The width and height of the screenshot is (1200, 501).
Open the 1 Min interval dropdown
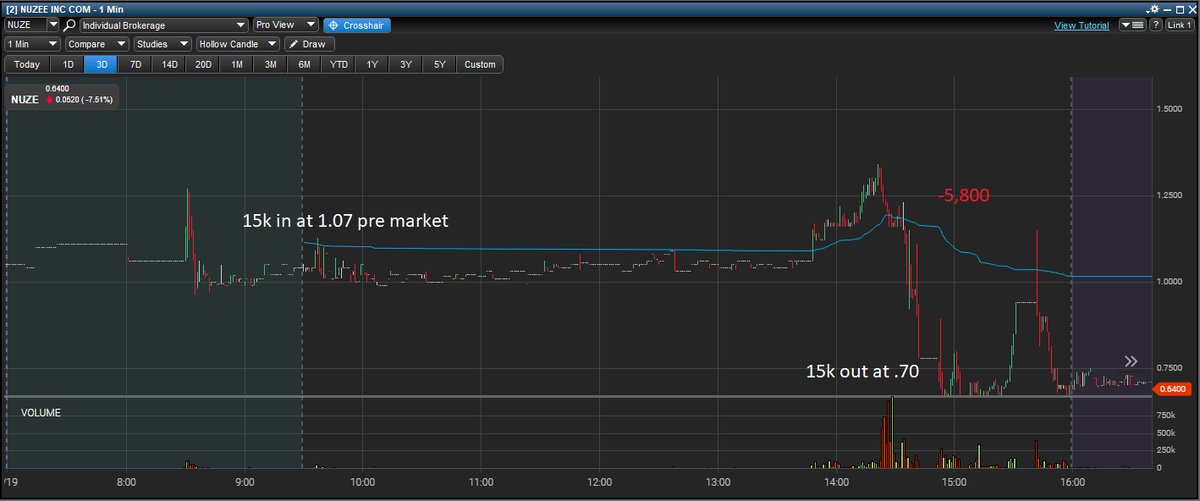pyautogui.click(x=32, y=44)
